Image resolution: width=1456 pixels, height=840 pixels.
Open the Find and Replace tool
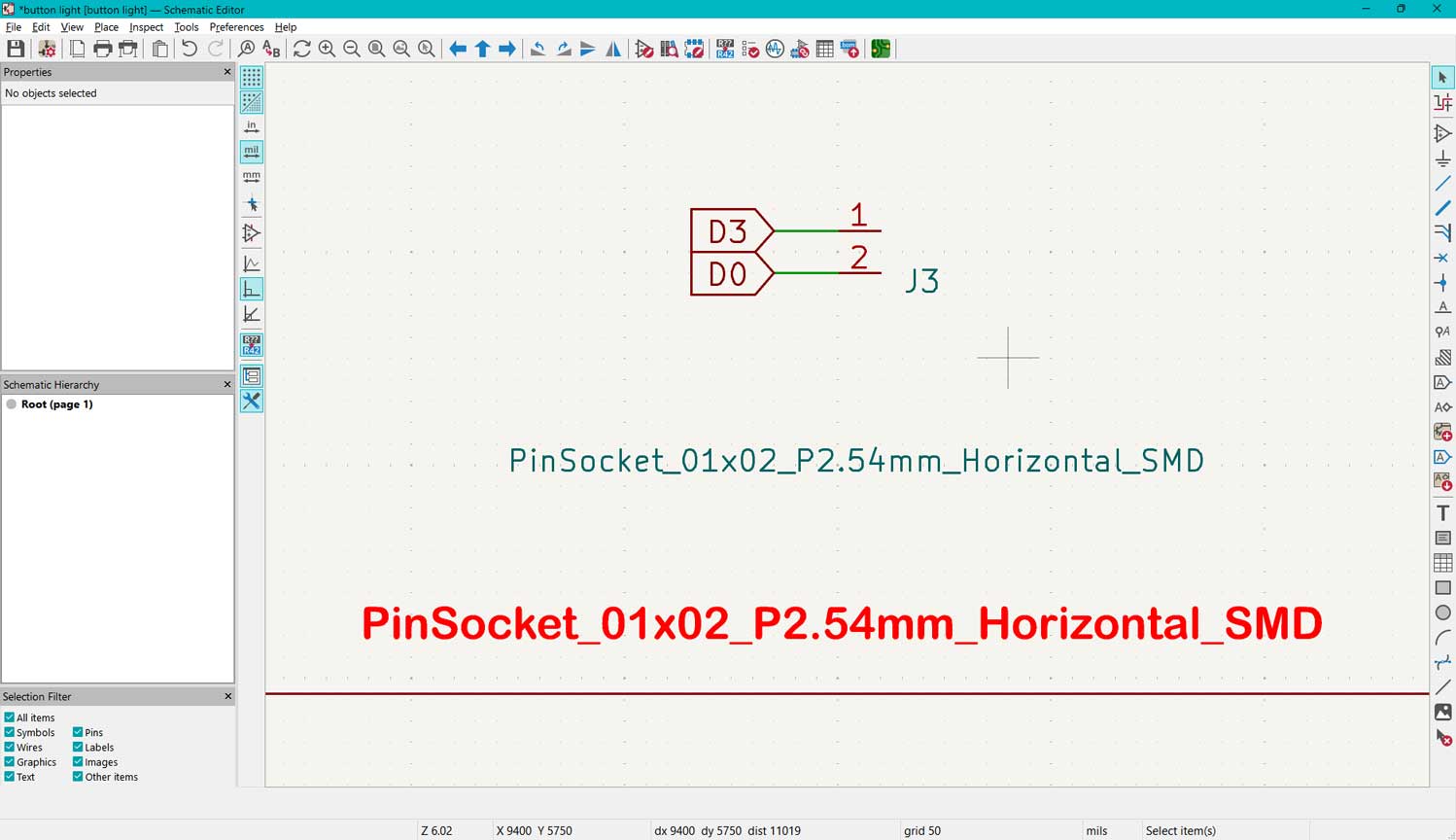[272, 49]
